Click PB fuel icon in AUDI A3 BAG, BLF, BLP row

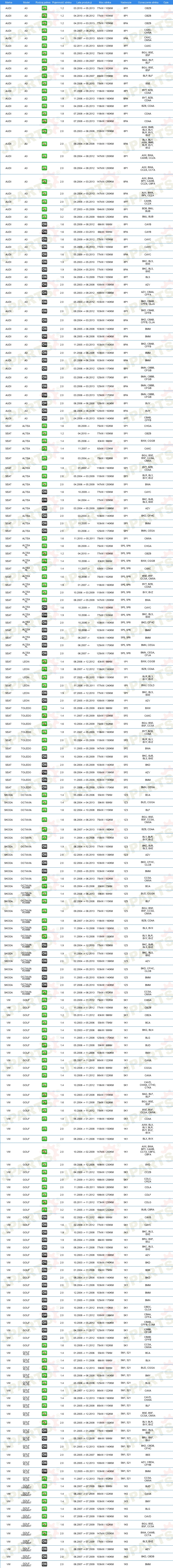[44, 61]
